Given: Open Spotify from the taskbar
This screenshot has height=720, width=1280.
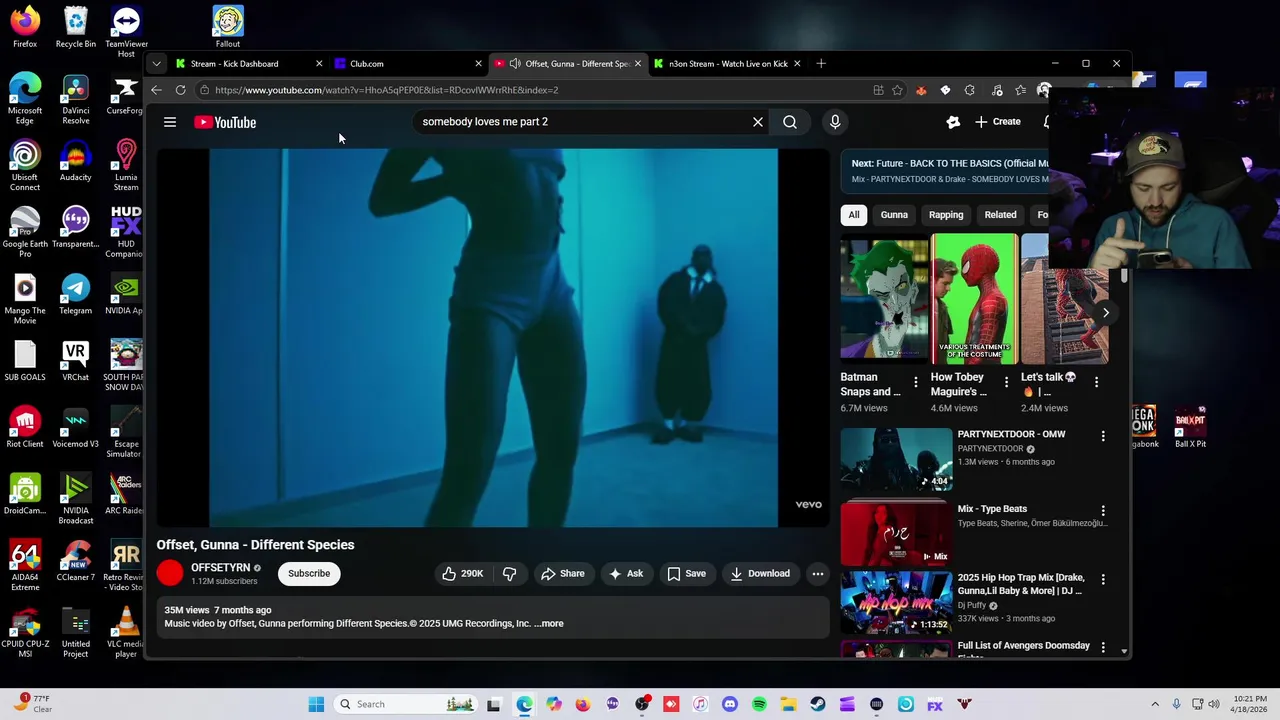Looking at the screenshot, I should [759, 704].
